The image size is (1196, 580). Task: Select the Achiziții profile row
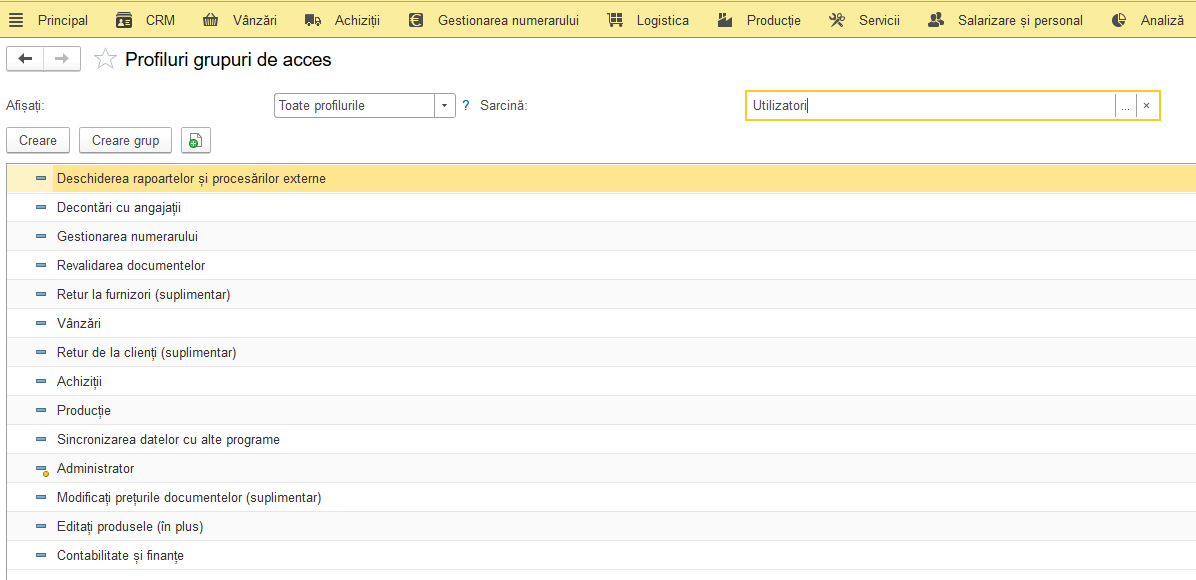(x=601, y=382)
